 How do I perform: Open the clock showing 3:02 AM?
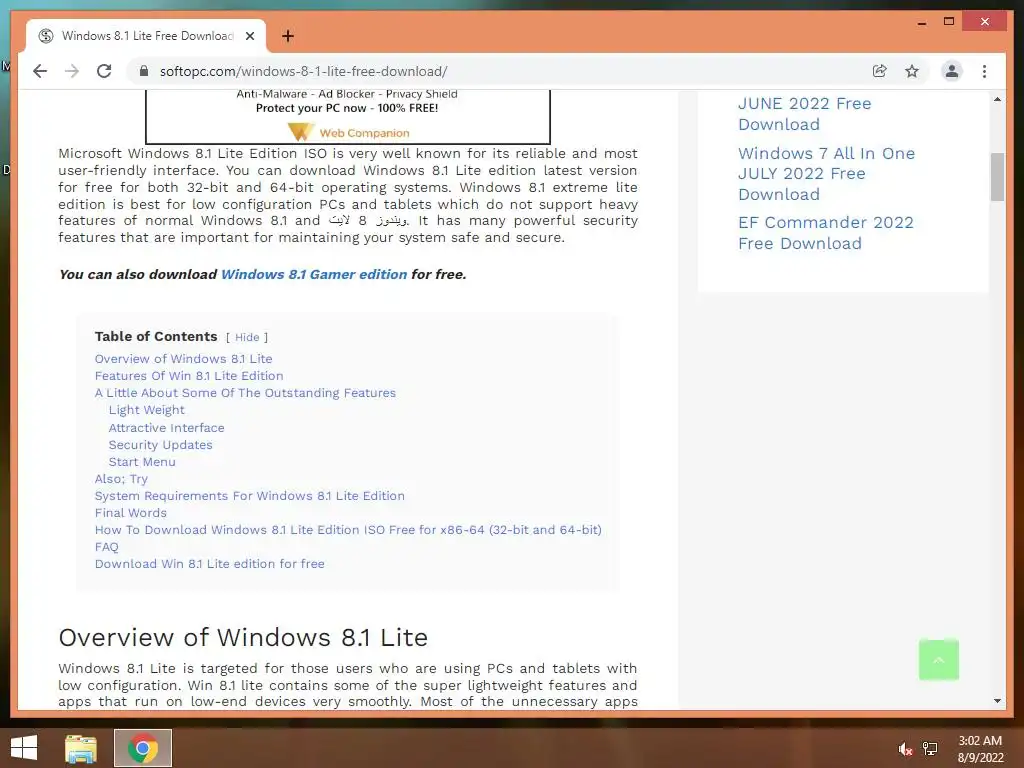click(980, 749)
